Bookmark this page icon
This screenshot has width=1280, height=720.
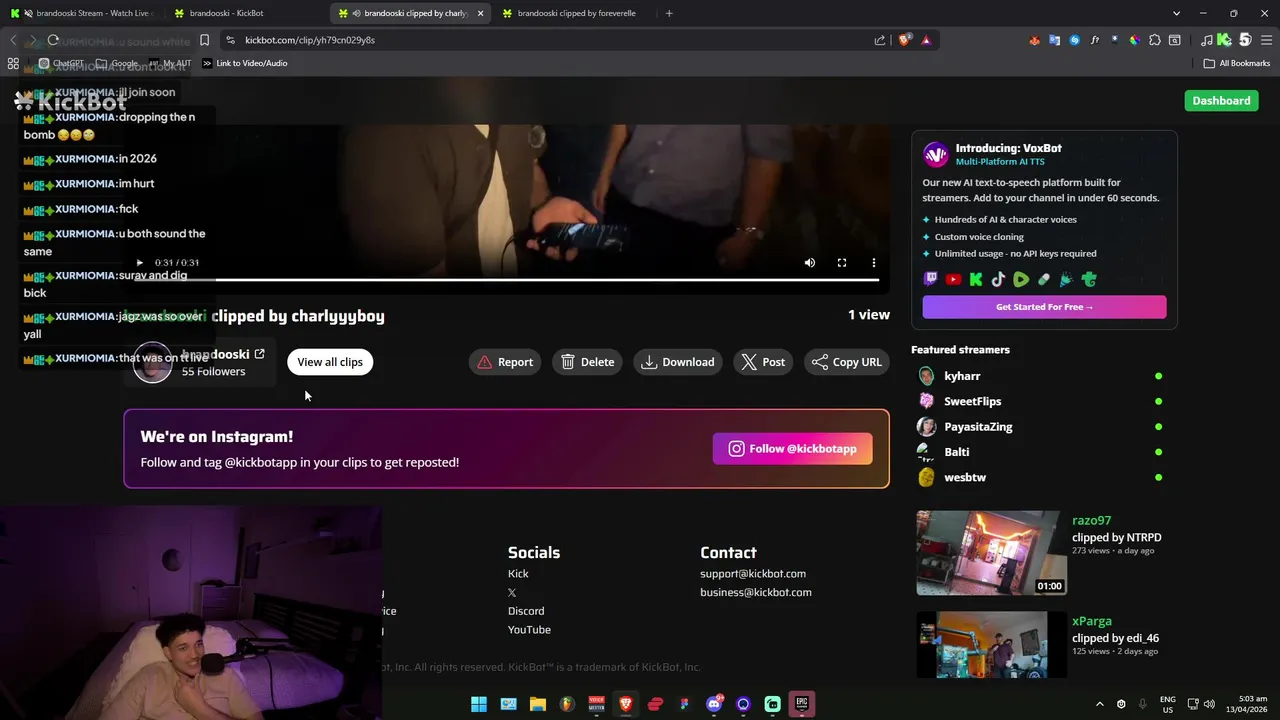pos(204,40)
